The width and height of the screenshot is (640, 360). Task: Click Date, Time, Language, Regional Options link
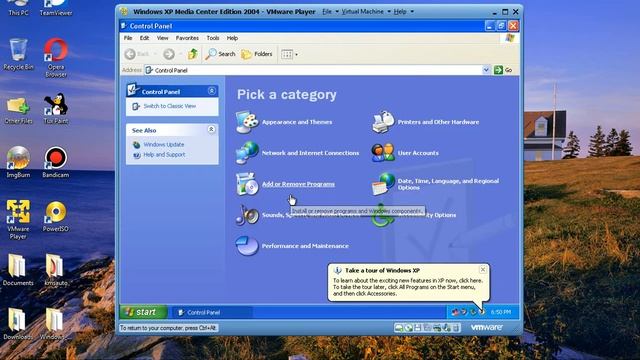(x=448, y=184)
